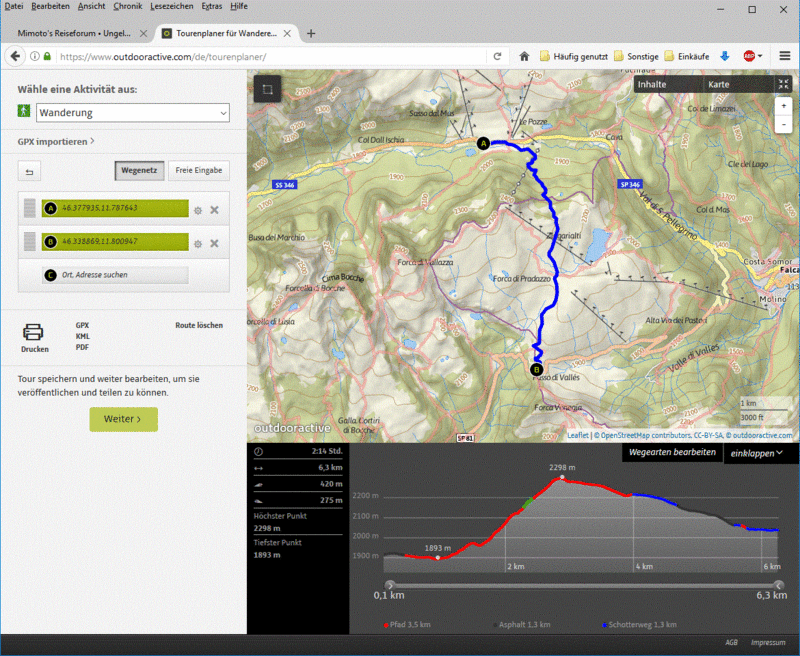Zoom in using the map plus icon
800x656 pixels.
tap(784, 105)
